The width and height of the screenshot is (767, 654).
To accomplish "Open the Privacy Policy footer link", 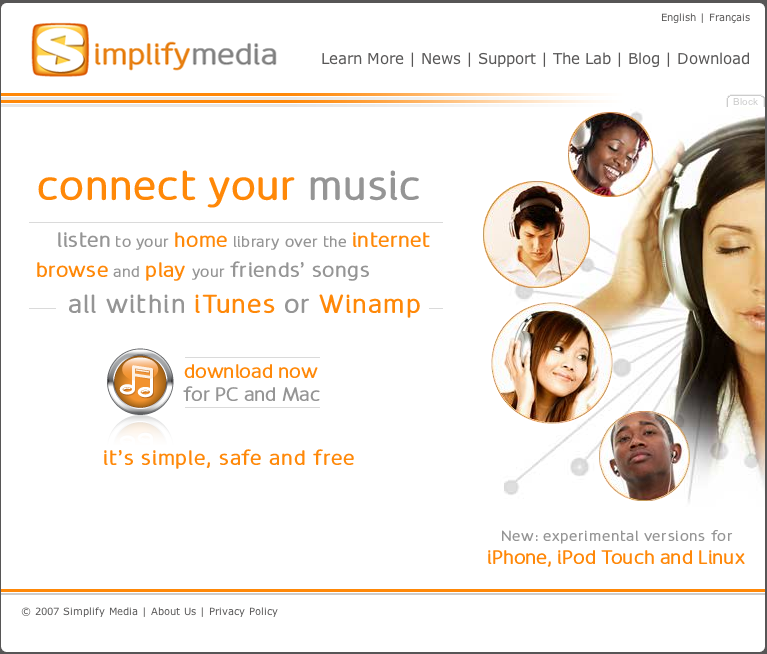I will pyautogui.click(x=243, y=611).
